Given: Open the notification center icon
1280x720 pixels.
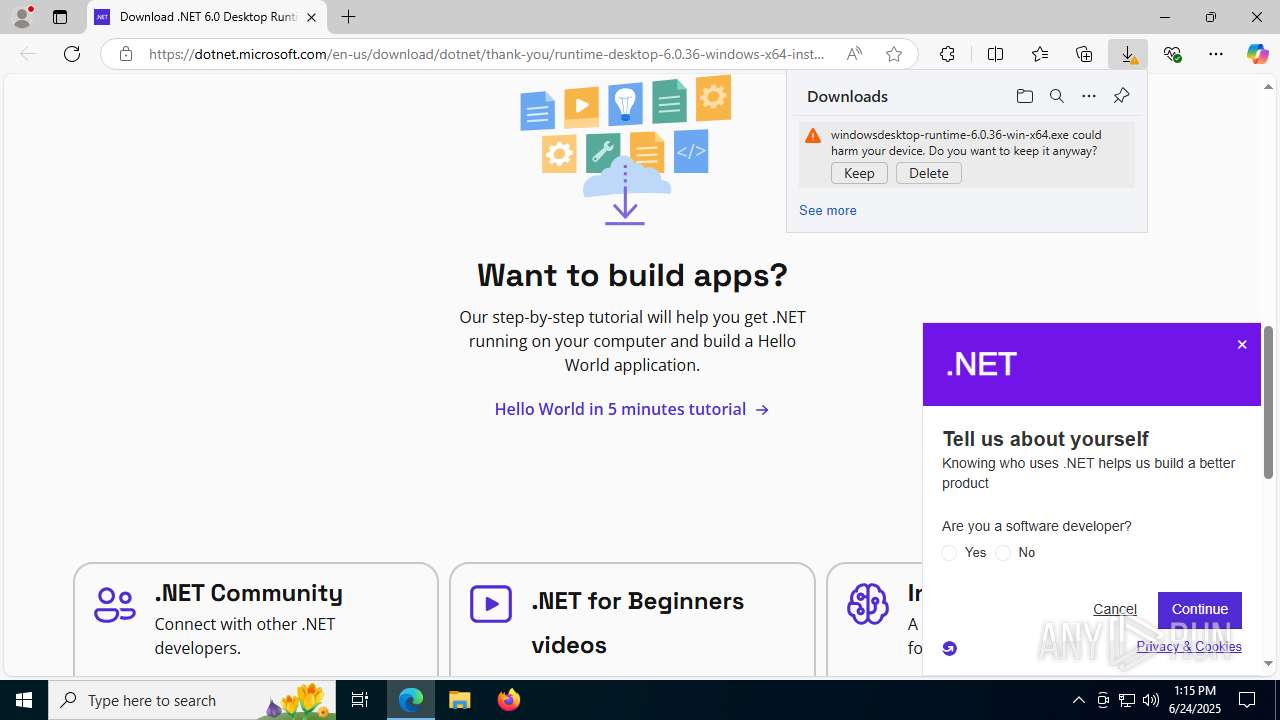Looking at the screenshot, I should pyautogui.click(x=1247, y=700).
